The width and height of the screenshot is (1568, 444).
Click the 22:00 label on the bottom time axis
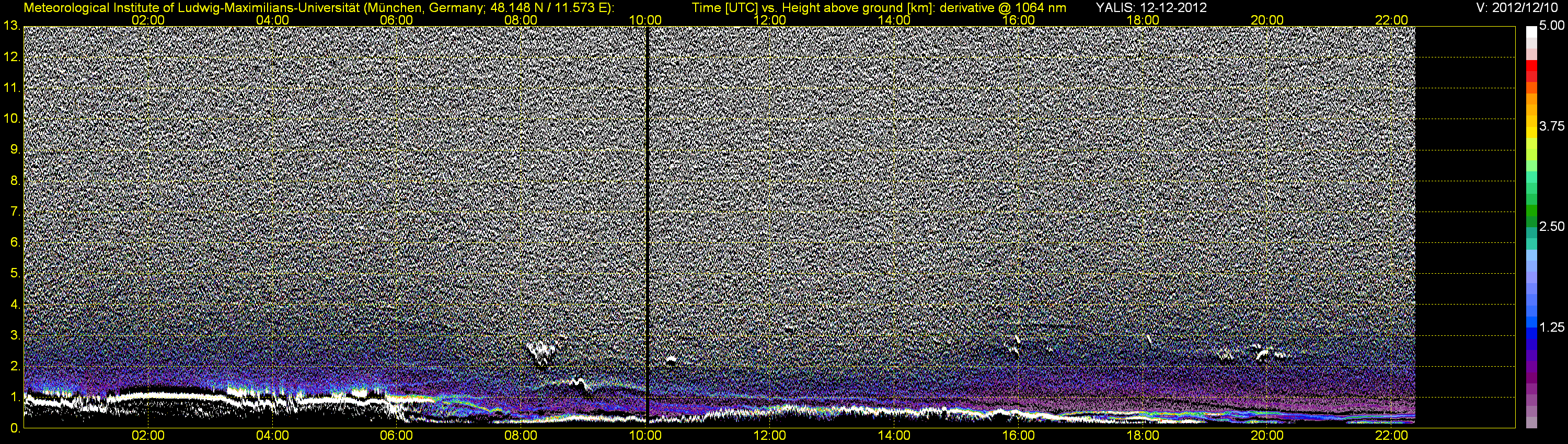(1391, 436)
